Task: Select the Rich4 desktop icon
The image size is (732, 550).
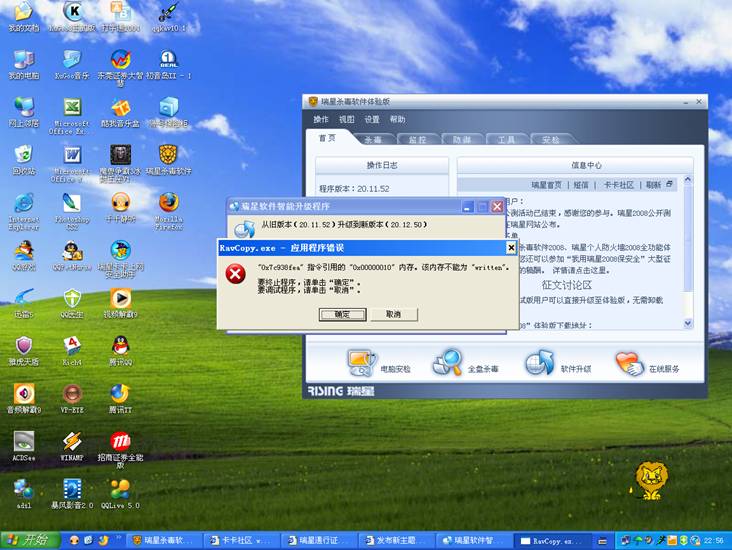Action: pyautogui.click(x=72, y=350)
